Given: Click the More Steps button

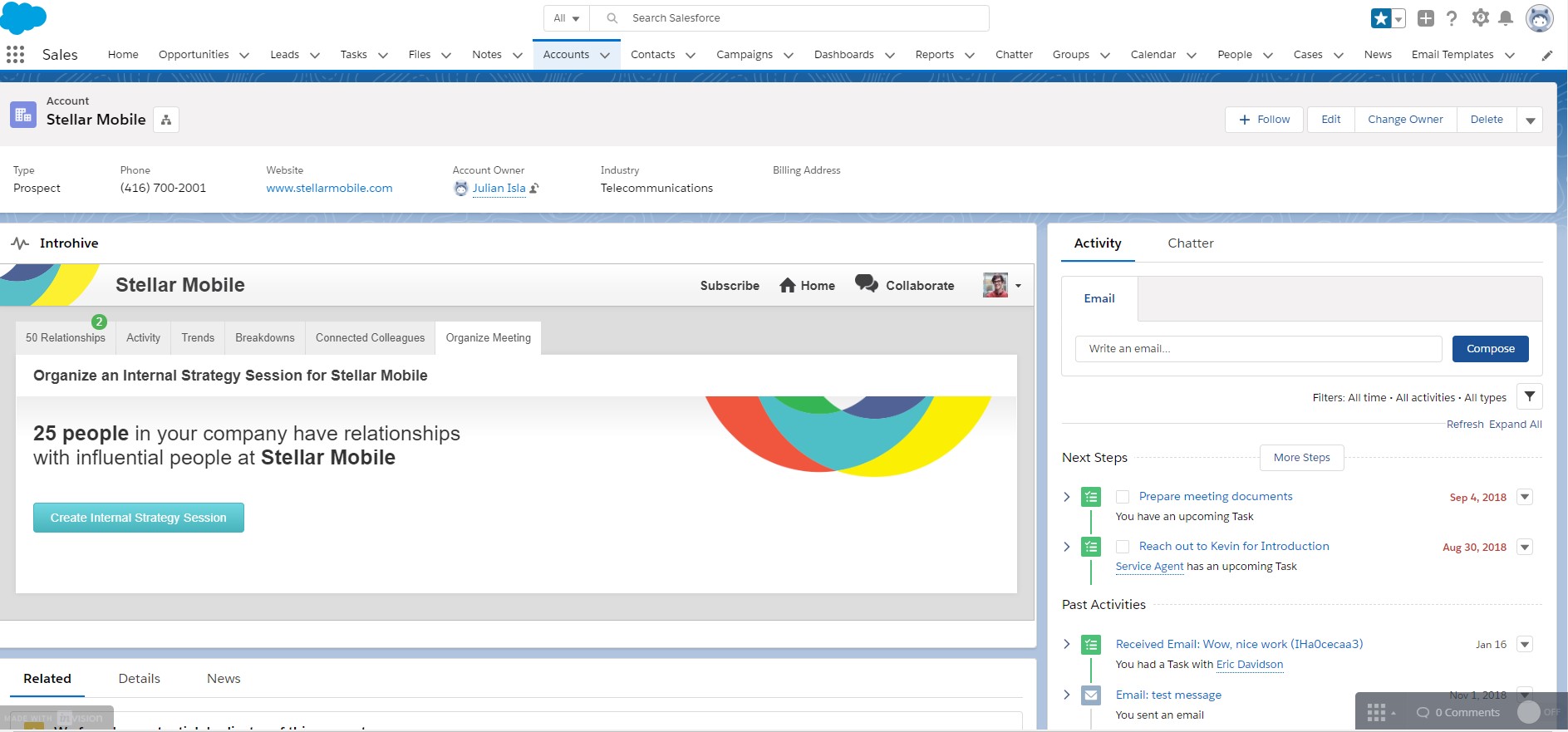Looking at the screenshot, I should pyautogui.click(x=1302, y=458).
